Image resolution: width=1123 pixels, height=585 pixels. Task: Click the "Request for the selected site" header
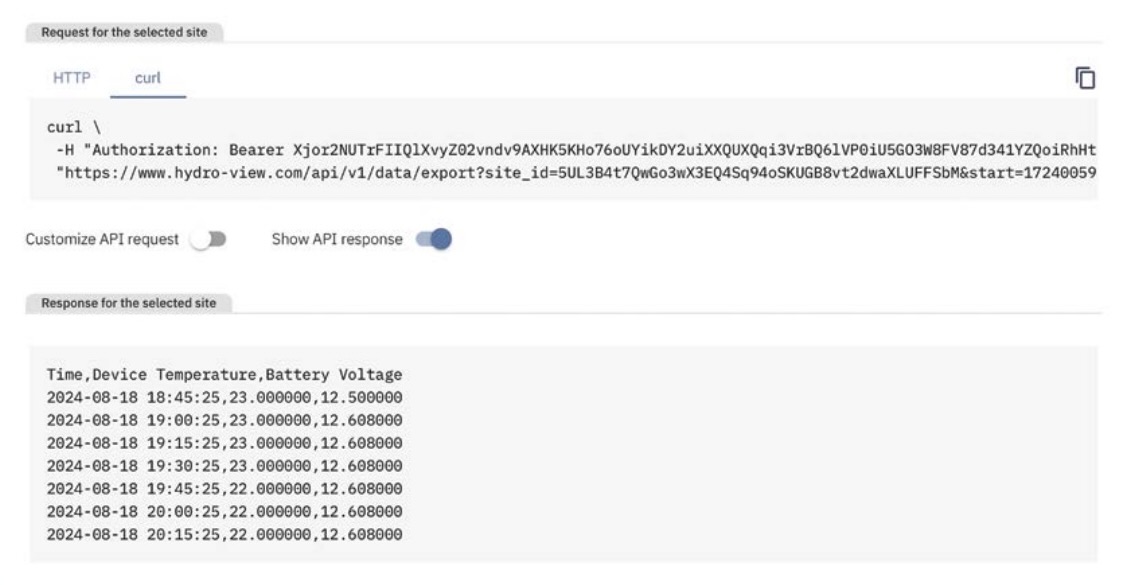pos(125,32)
